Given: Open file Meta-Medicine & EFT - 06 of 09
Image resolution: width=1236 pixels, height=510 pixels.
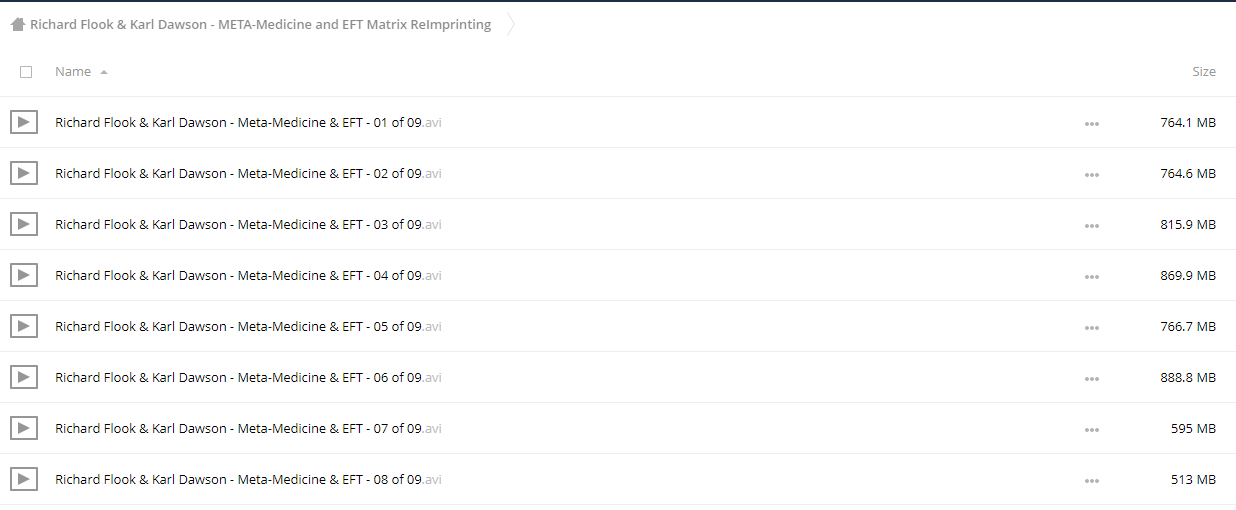Looking at the screenshot, I should click(x=248, y=377).
